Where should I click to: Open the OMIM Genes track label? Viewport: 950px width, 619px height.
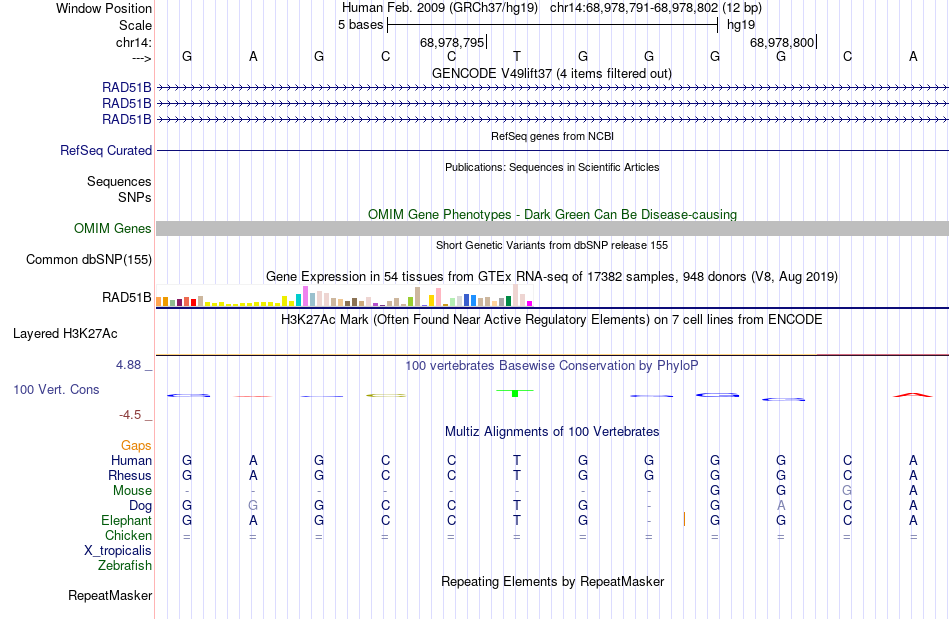[x=112, y=228]
